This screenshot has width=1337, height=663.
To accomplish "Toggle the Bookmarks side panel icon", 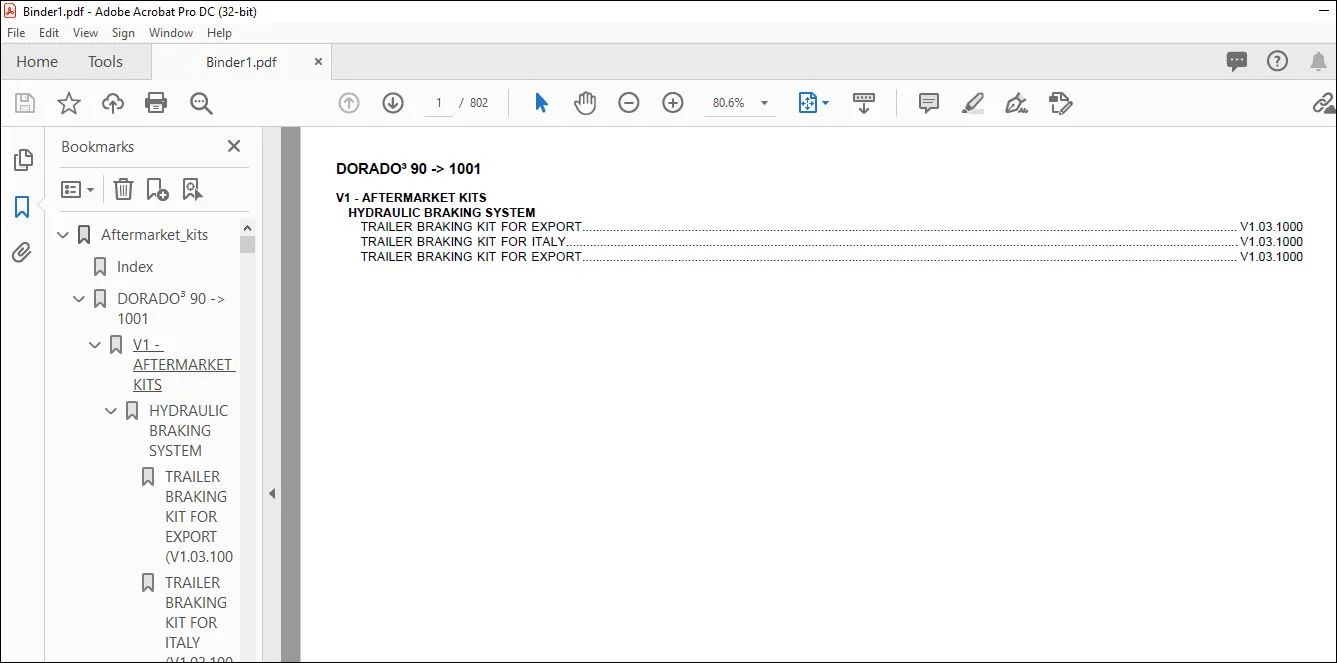I will 22,207.
